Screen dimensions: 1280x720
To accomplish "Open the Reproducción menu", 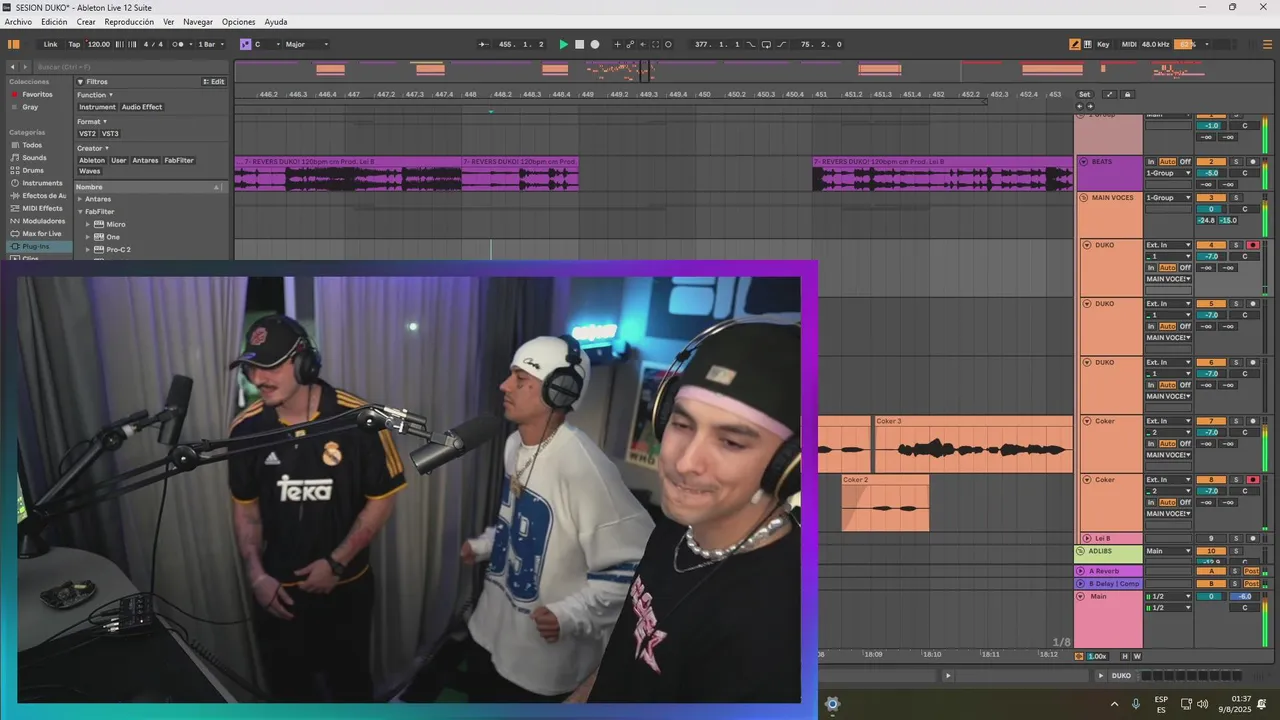I will point(129,21).
